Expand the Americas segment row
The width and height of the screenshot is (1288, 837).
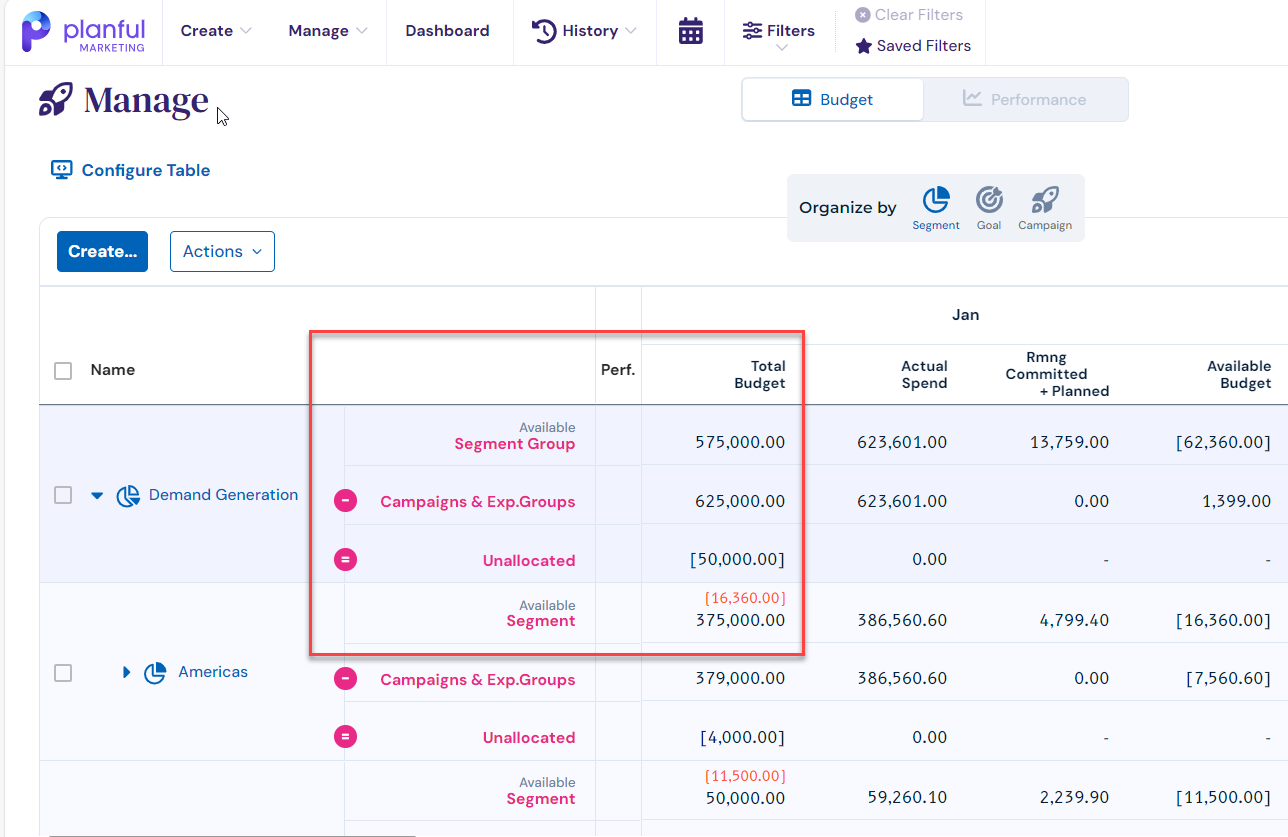click(126, 673)
